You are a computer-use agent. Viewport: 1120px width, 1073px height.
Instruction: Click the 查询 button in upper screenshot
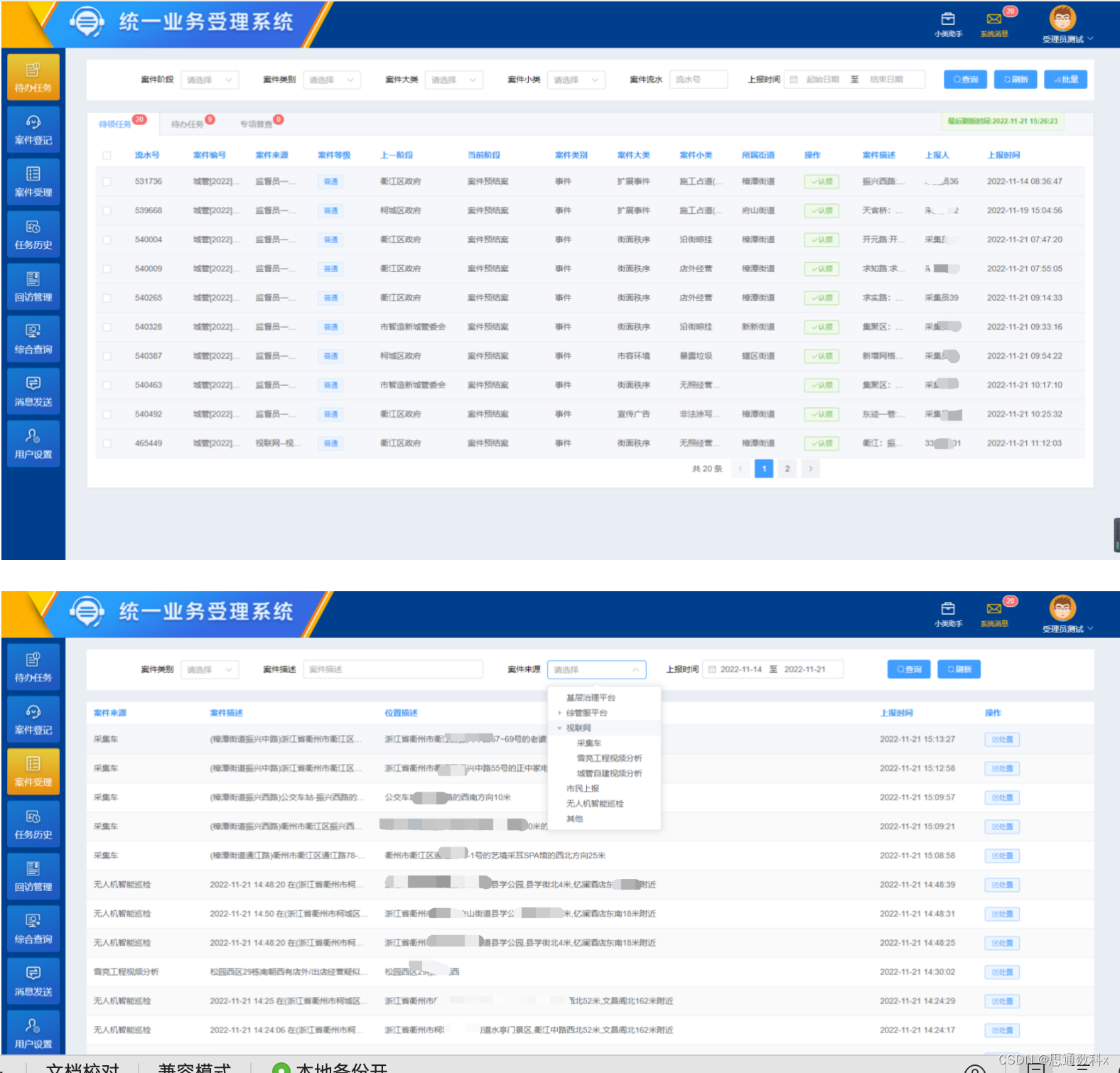[x=965, y=80]
